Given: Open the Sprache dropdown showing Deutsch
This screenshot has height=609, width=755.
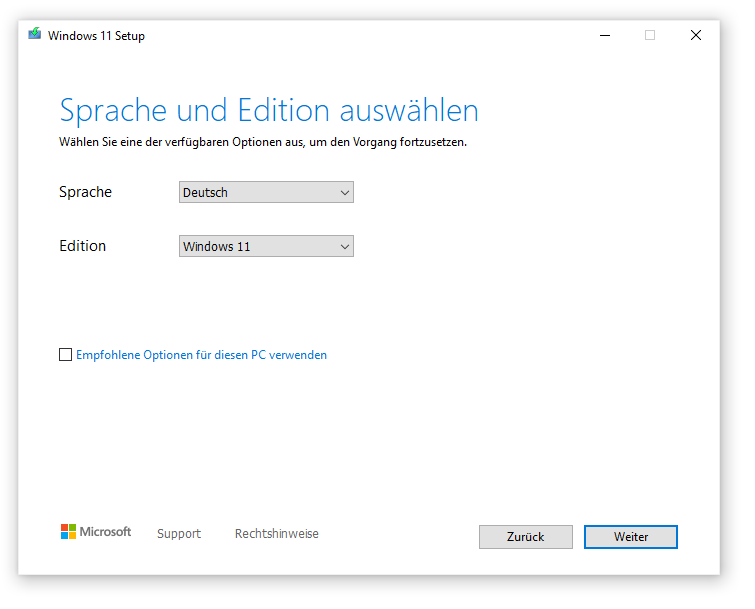Looking at the screenshot, I should click(266, 192).
